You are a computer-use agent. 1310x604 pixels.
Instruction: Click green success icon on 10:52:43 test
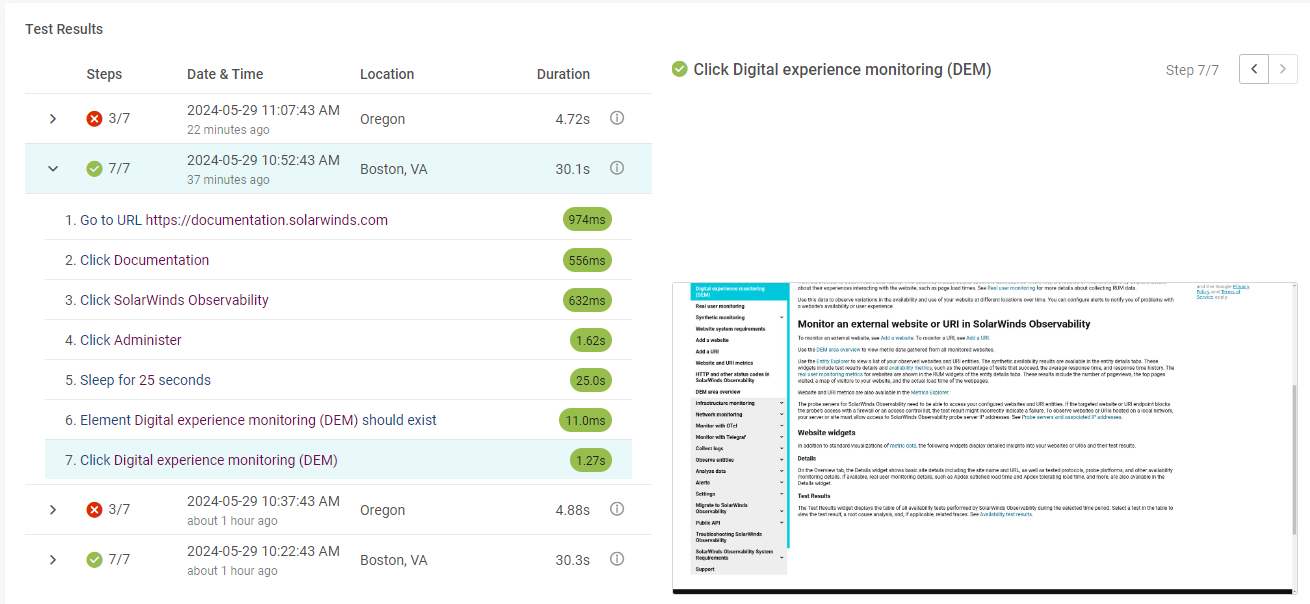pos(95,169)
